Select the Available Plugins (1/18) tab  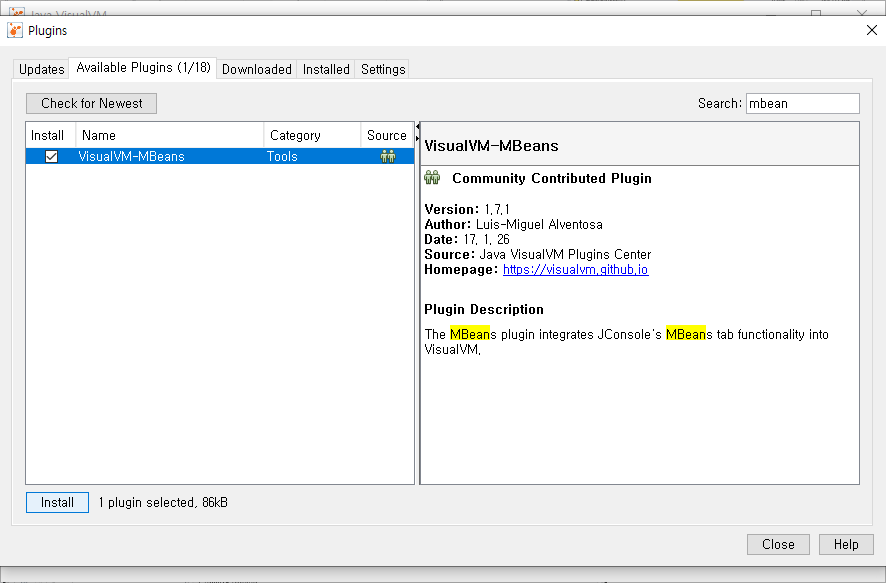click(143, 68)
